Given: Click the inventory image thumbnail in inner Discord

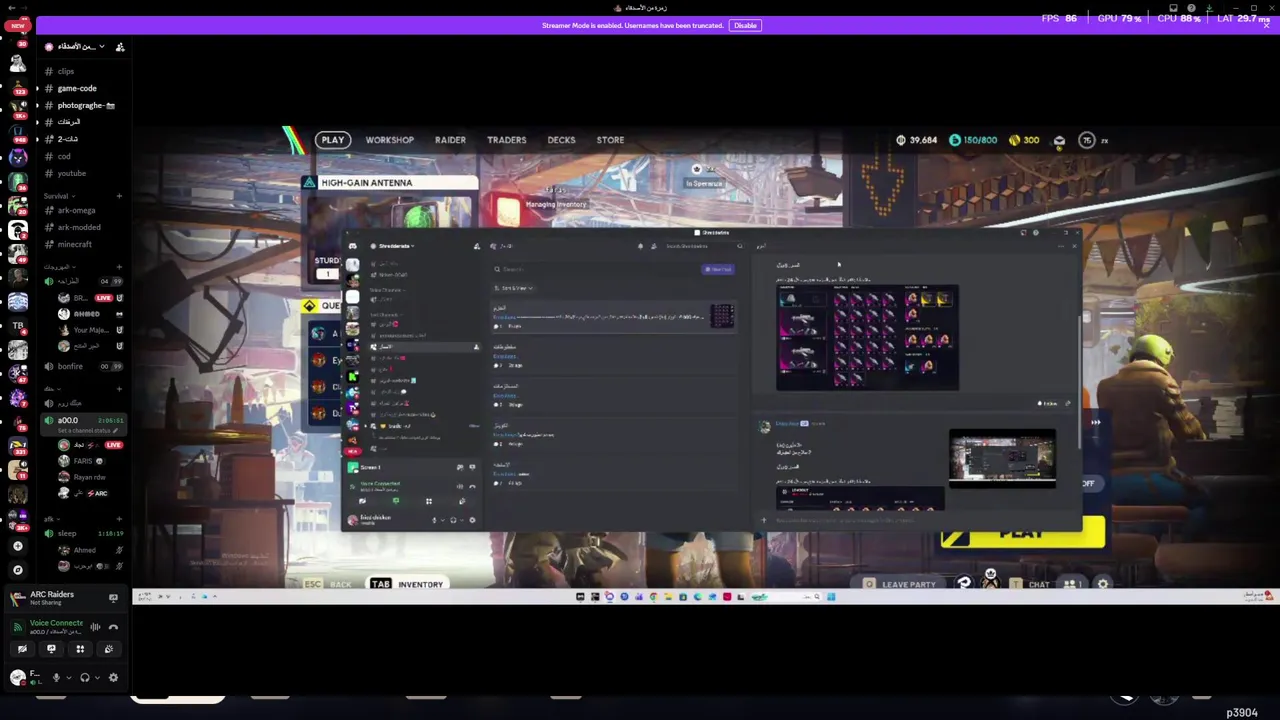Looking at the screenshot, I should (x=867, y=337).
